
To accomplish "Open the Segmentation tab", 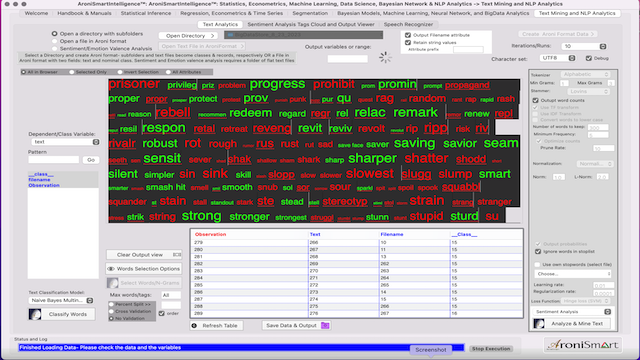I will pos(310,13).
